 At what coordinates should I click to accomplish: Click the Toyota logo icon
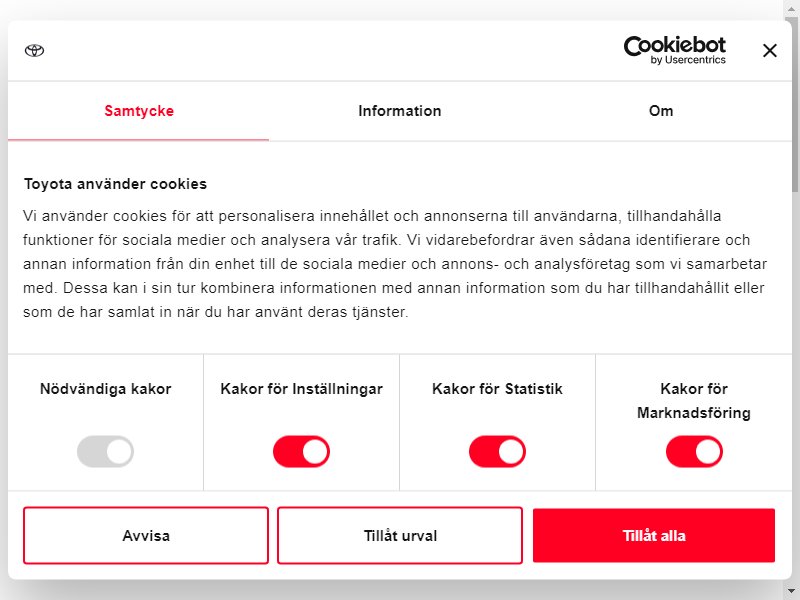35,51
